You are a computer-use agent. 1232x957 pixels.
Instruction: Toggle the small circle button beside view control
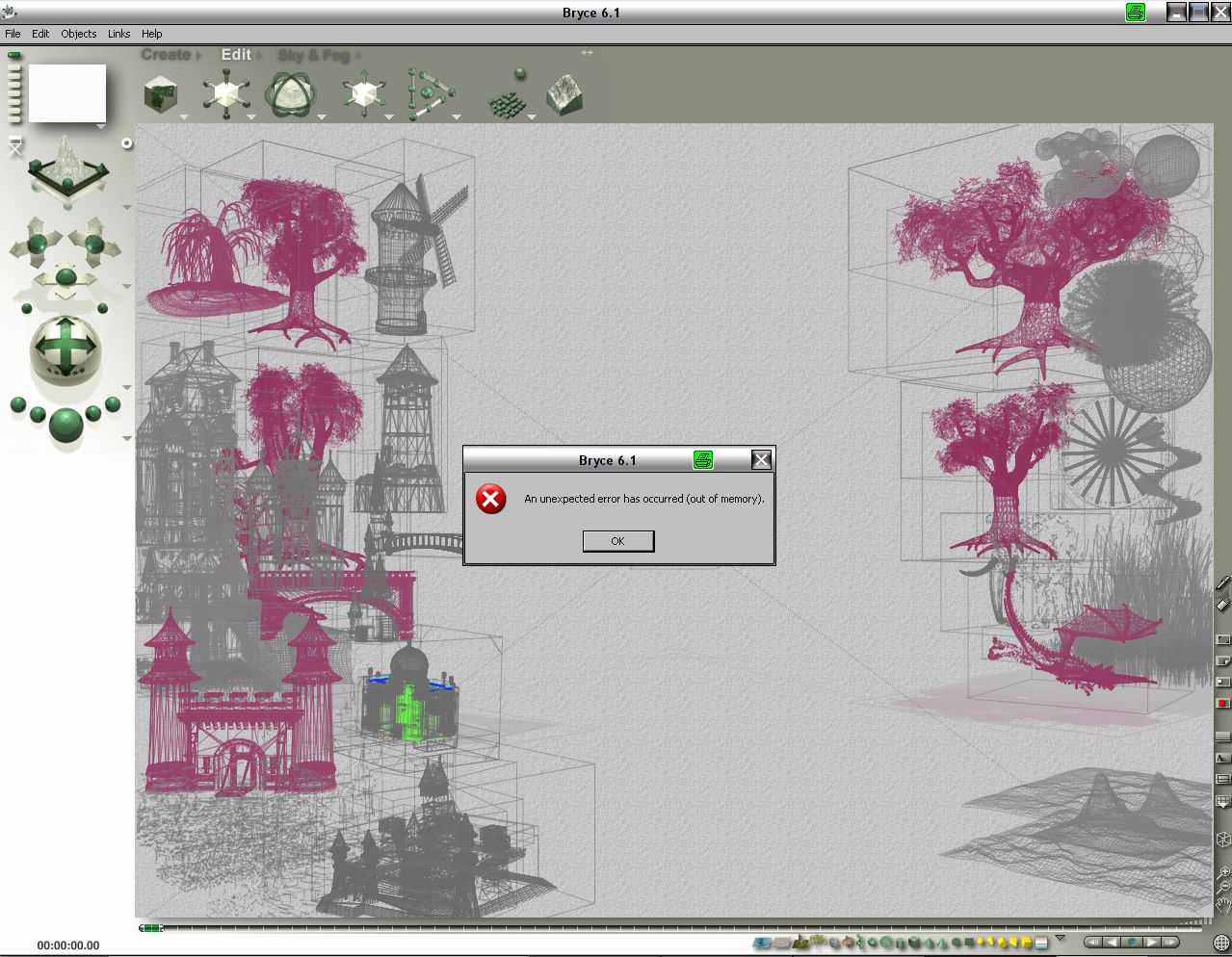pos(127,143)
